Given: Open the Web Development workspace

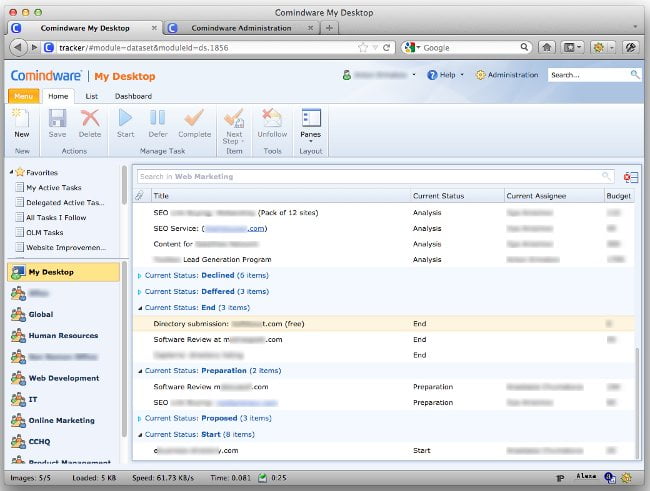Looking at the screenshot, I should (55, 378).
